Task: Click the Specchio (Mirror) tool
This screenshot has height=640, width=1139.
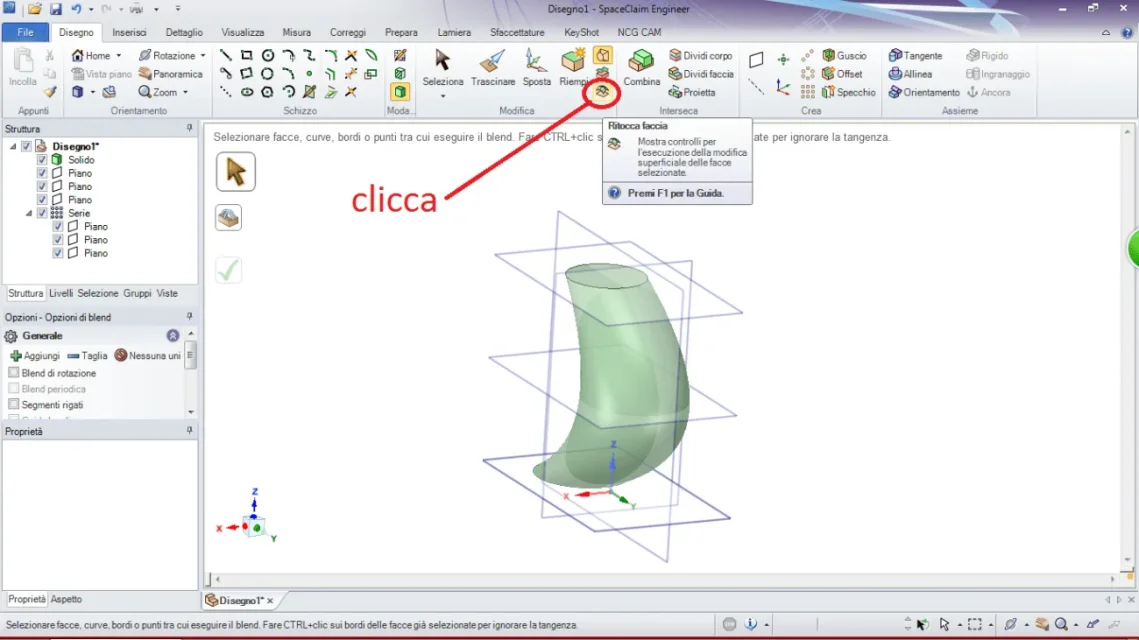Action: tap(848, 92)
